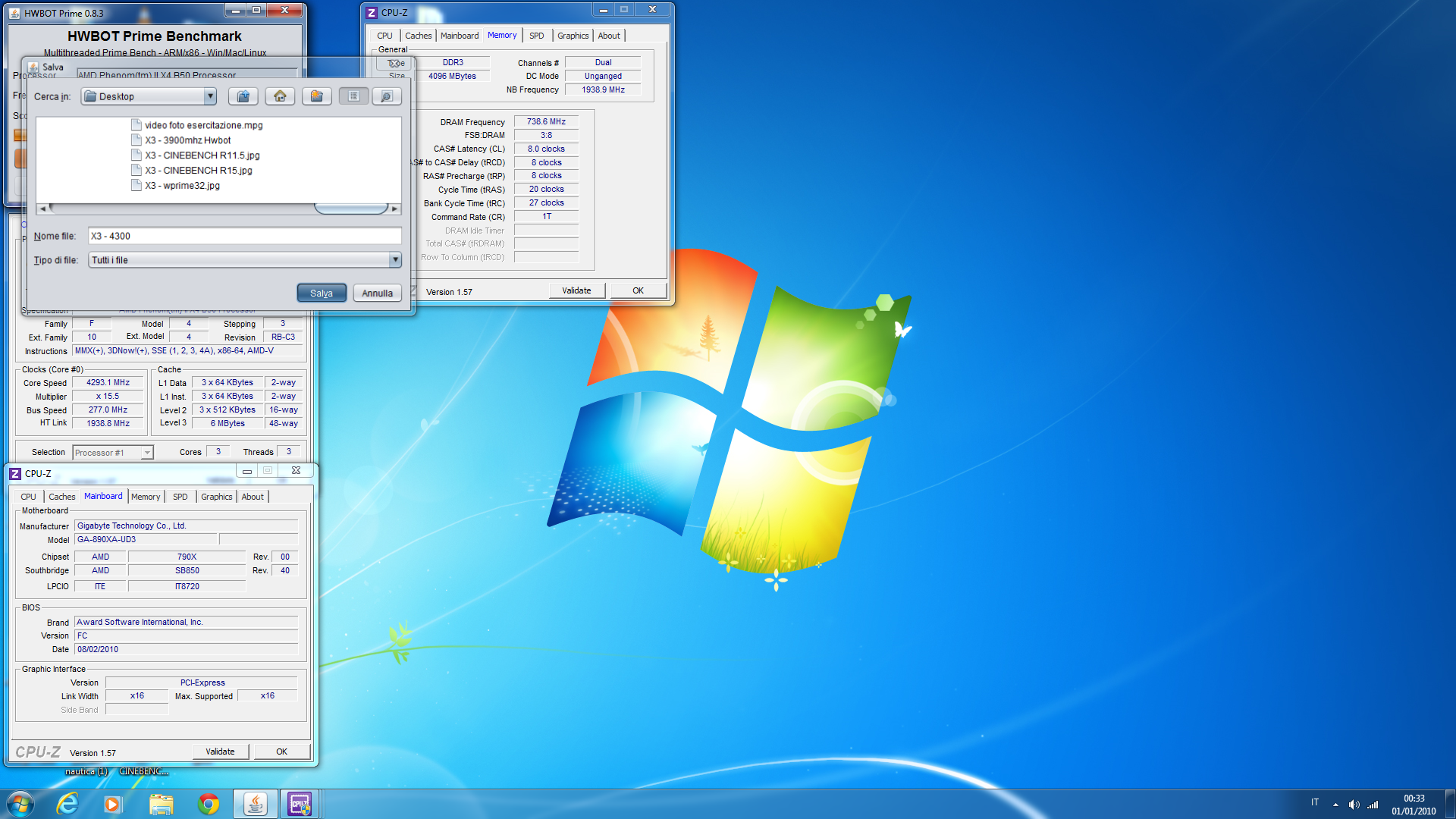Click motherboard model 'GA-890XA-UD3'
1456x819 pixels.
(146, 539)
